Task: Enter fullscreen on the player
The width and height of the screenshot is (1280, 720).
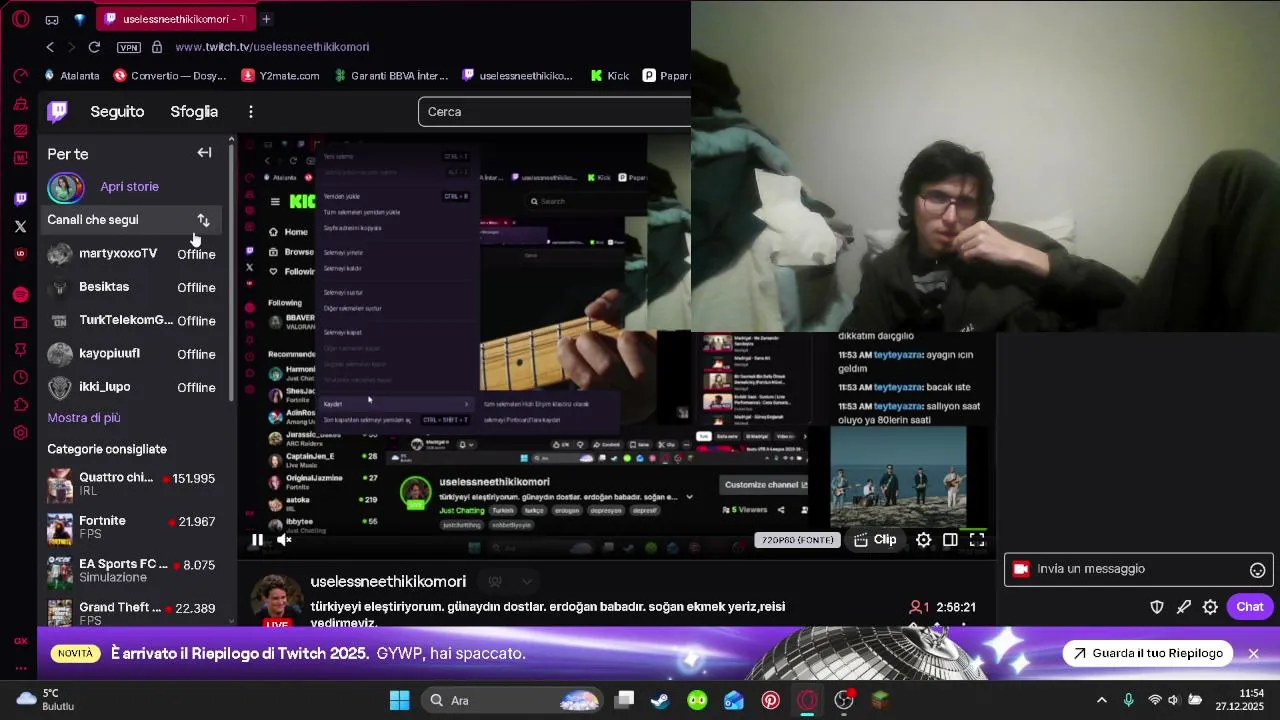Action: [x=977, y=540]
